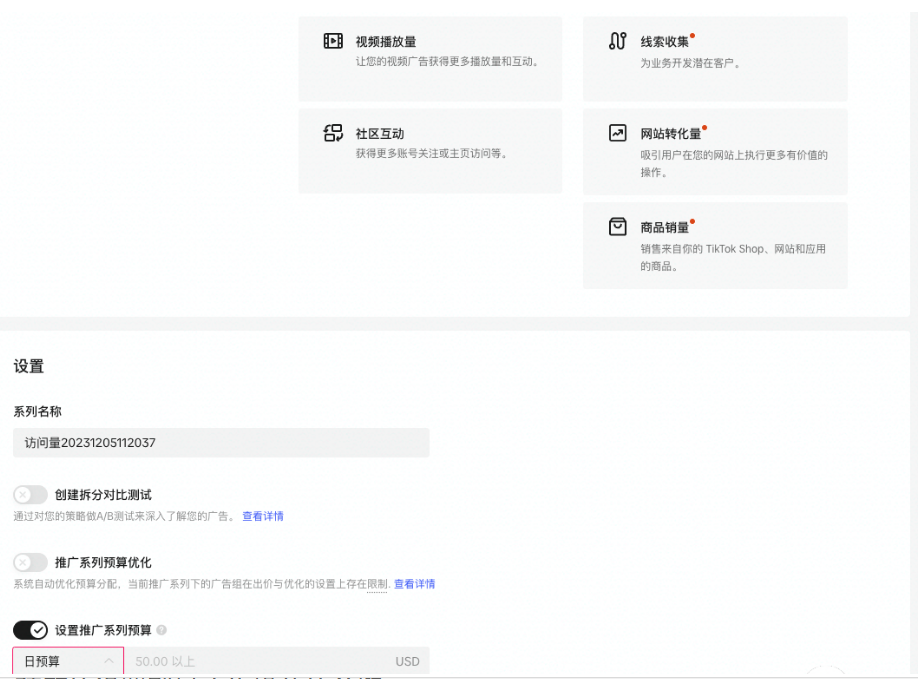Click the lead generation 线索收集 icon
This screenshot has height=679, width=918.
618,41
